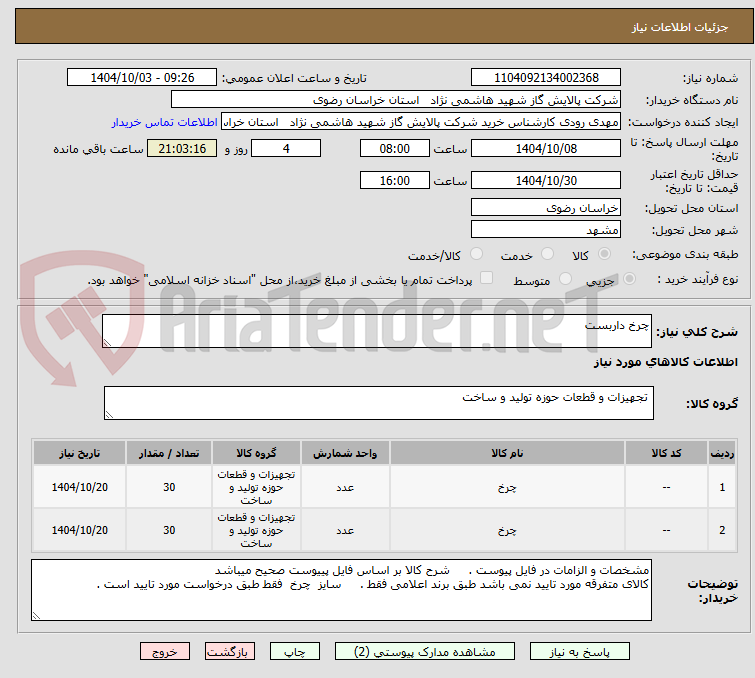Click the جزئیات اطلاعات نیاز header title
This screenshot has height=678, width=755.
click(x=679, y=27)
